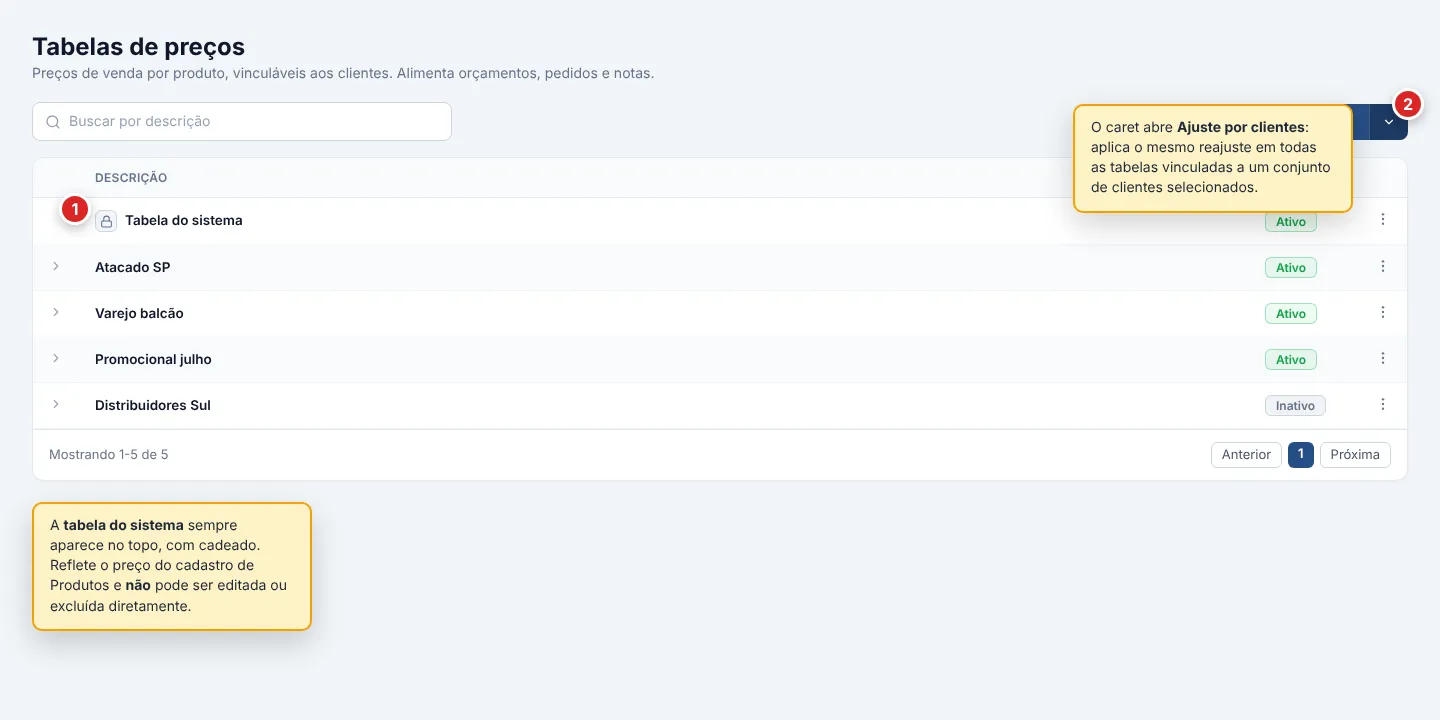Open the three-dot menu for Varejo balcão
1440x720 pixels.
[x=1383, y=312]
